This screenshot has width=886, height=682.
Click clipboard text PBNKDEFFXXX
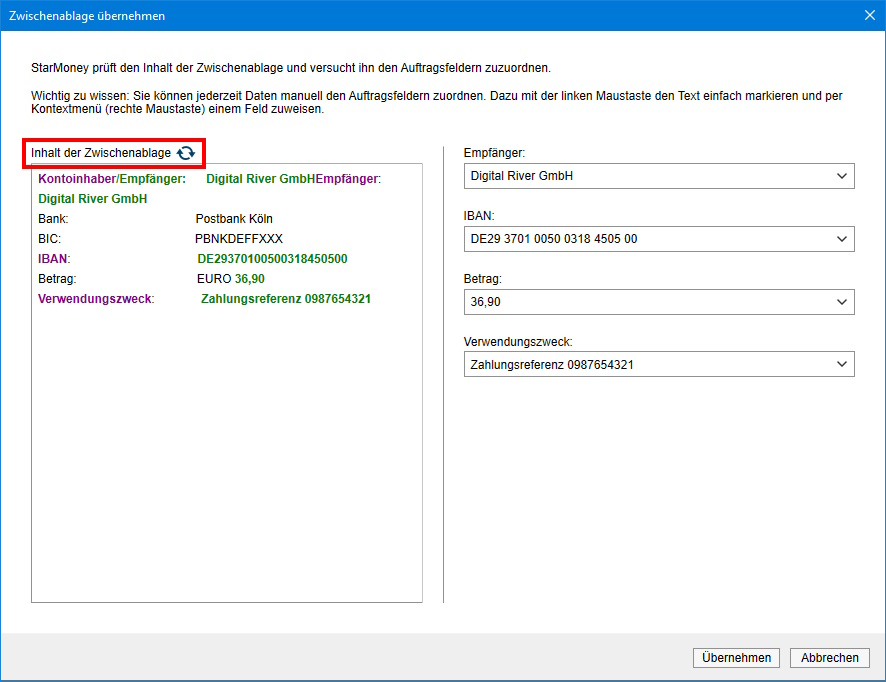[239, 239]
